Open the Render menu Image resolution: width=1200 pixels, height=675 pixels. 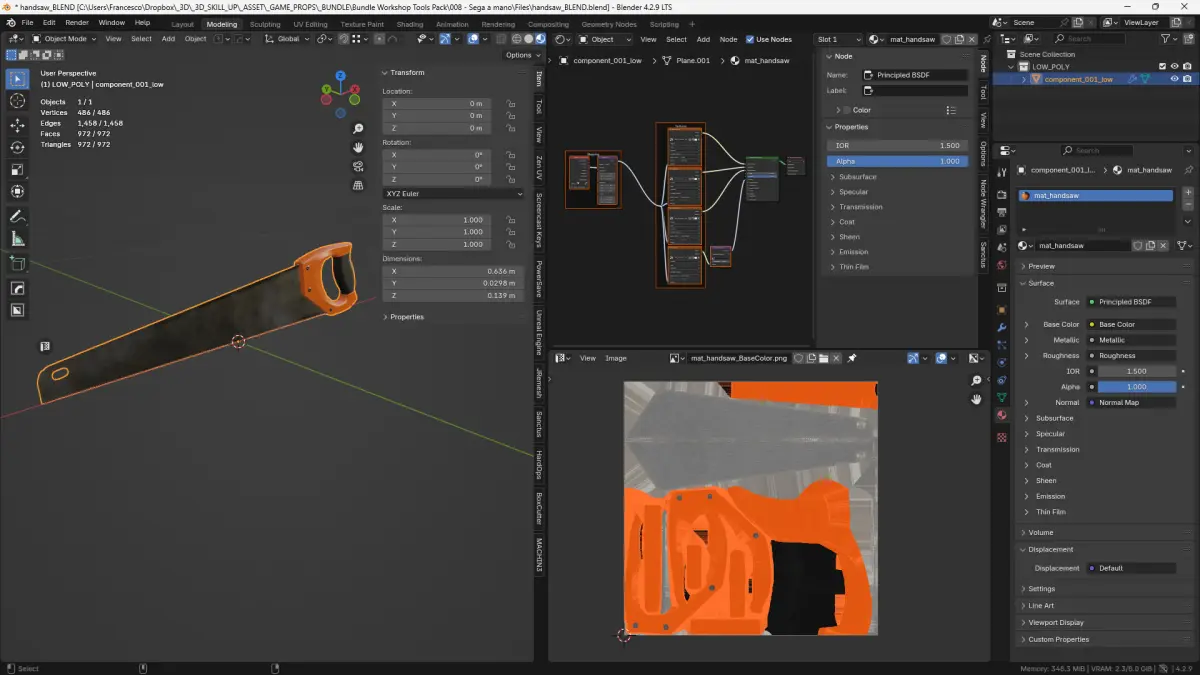pos(77,22)
